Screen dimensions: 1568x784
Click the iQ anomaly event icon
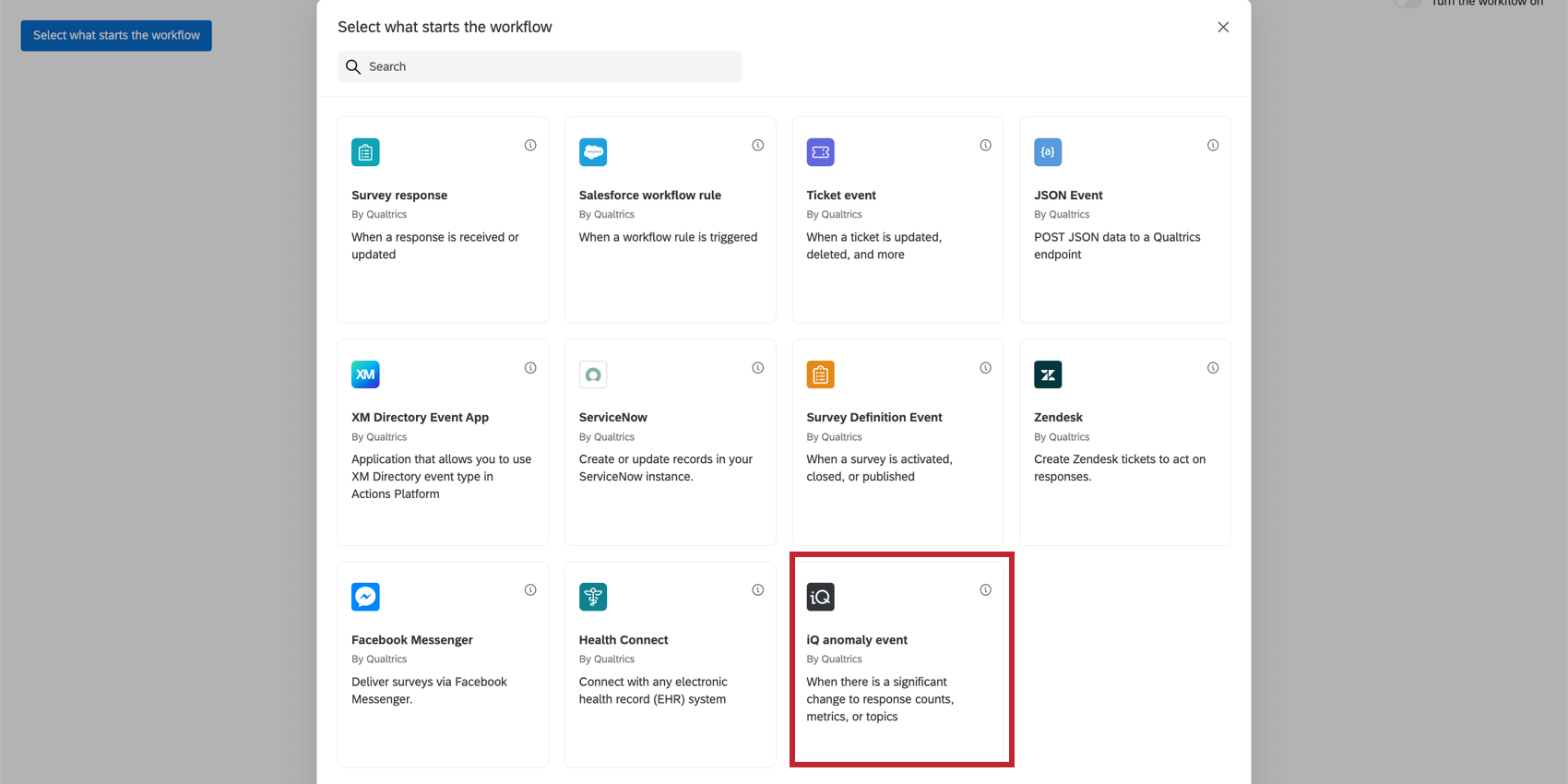coord(821,597)
